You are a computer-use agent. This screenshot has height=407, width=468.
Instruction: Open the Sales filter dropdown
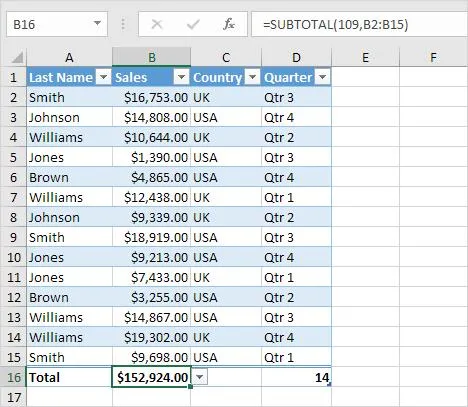[181, 77]
